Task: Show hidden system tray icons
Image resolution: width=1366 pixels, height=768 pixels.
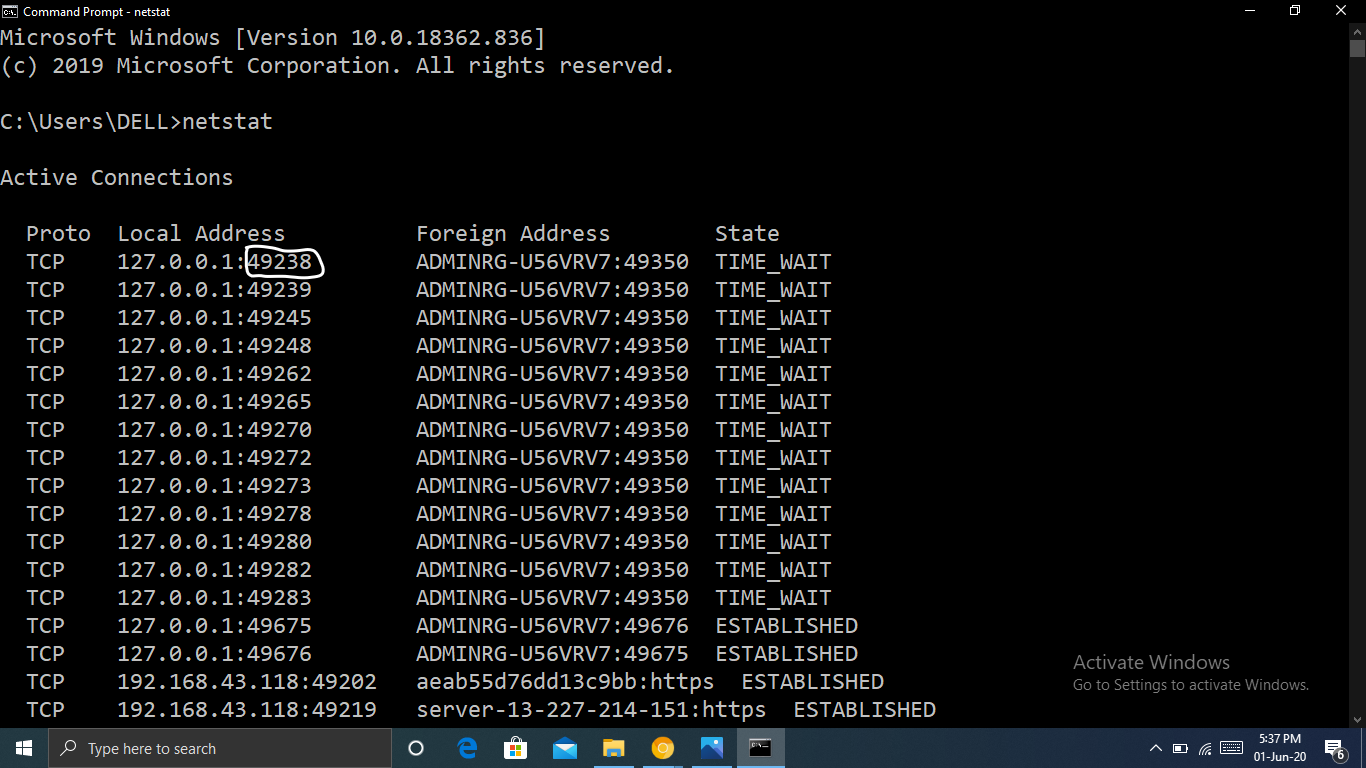Action: tap(1156, 748)
